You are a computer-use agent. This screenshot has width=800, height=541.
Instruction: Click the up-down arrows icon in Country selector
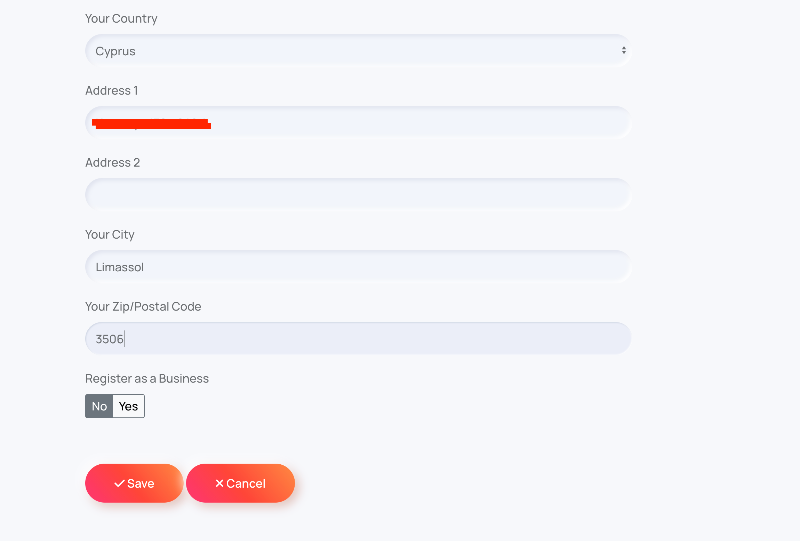coord(623,50)
